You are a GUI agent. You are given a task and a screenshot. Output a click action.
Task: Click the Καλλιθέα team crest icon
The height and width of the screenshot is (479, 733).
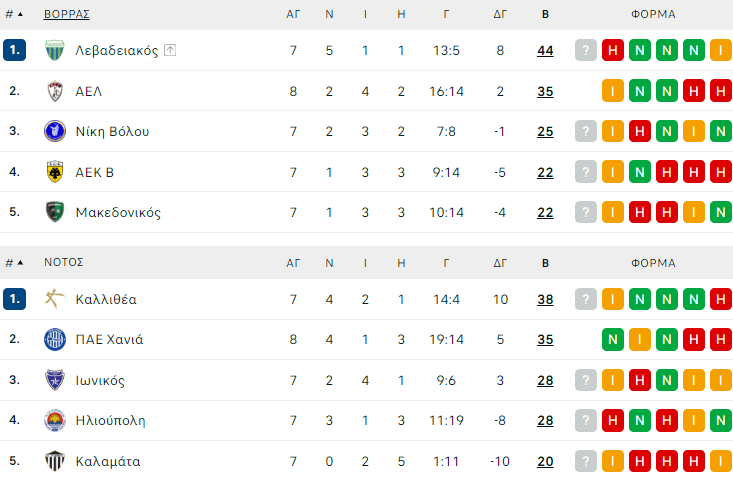tap(55, 299)
